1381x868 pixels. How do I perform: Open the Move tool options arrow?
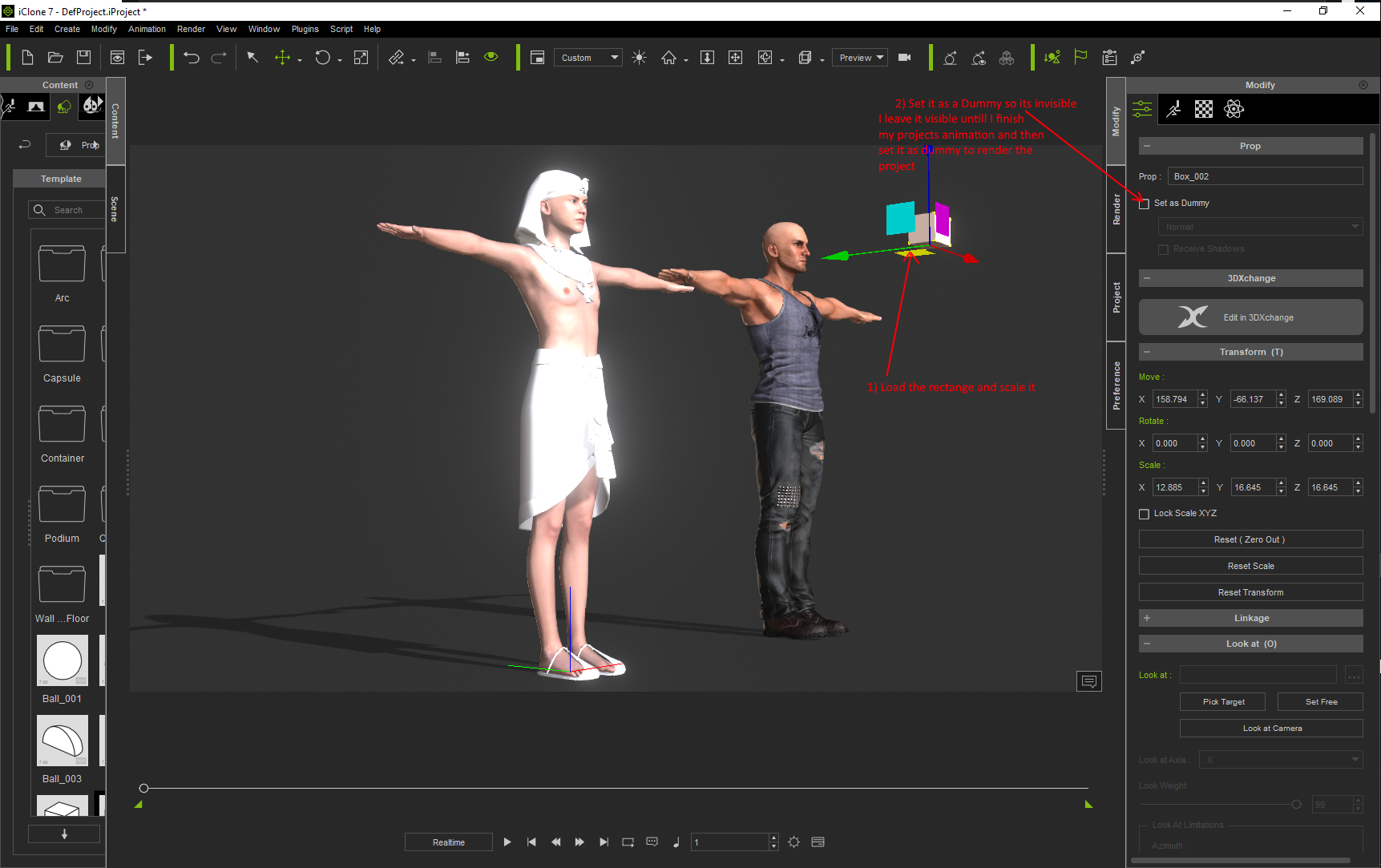coord(300,60)
